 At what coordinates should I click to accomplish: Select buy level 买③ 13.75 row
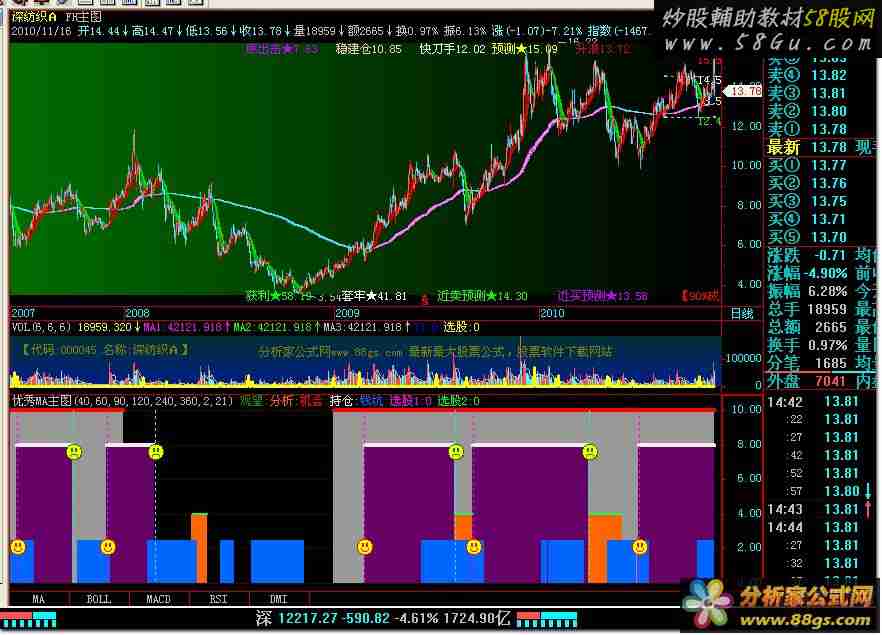808,201
